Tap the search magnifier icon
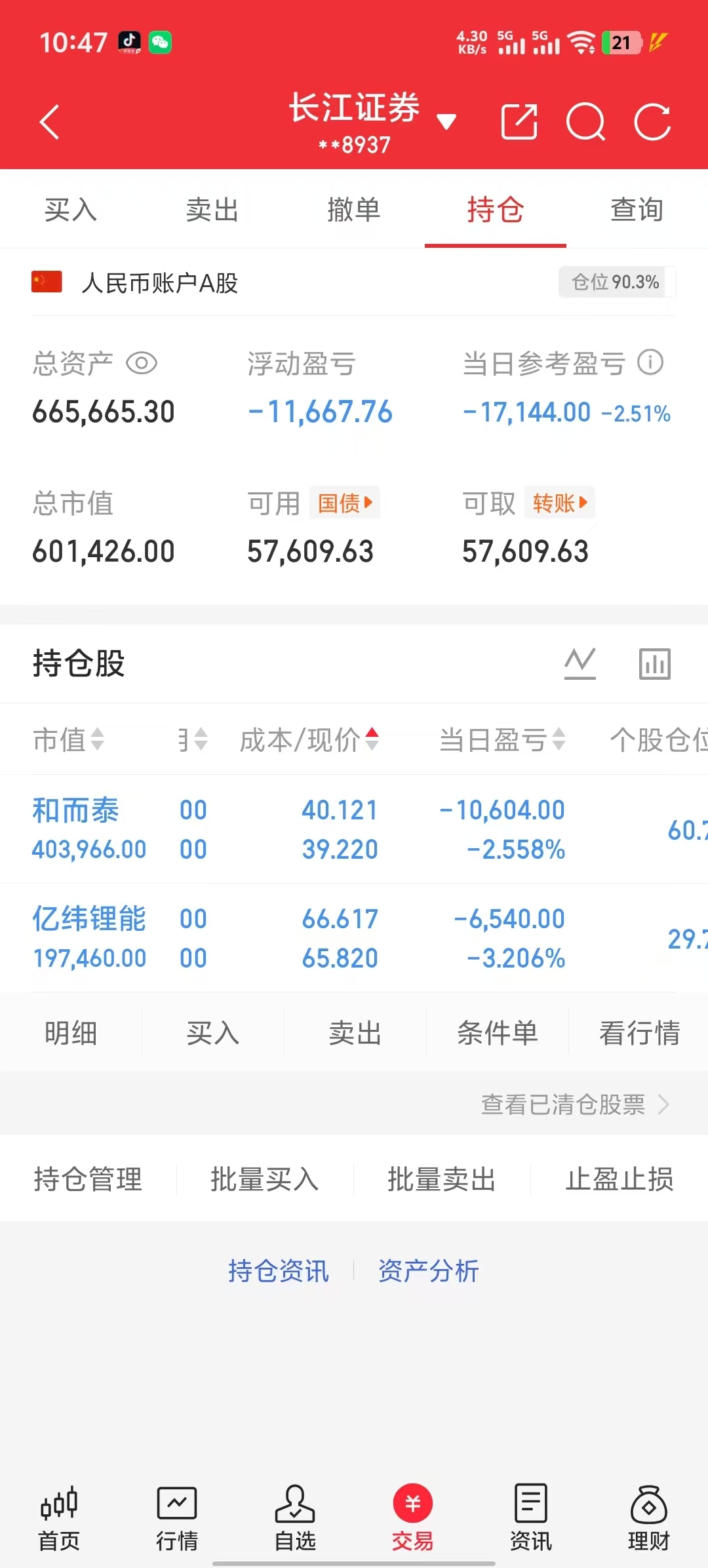 pyautogui.click(x=585, y=122)
